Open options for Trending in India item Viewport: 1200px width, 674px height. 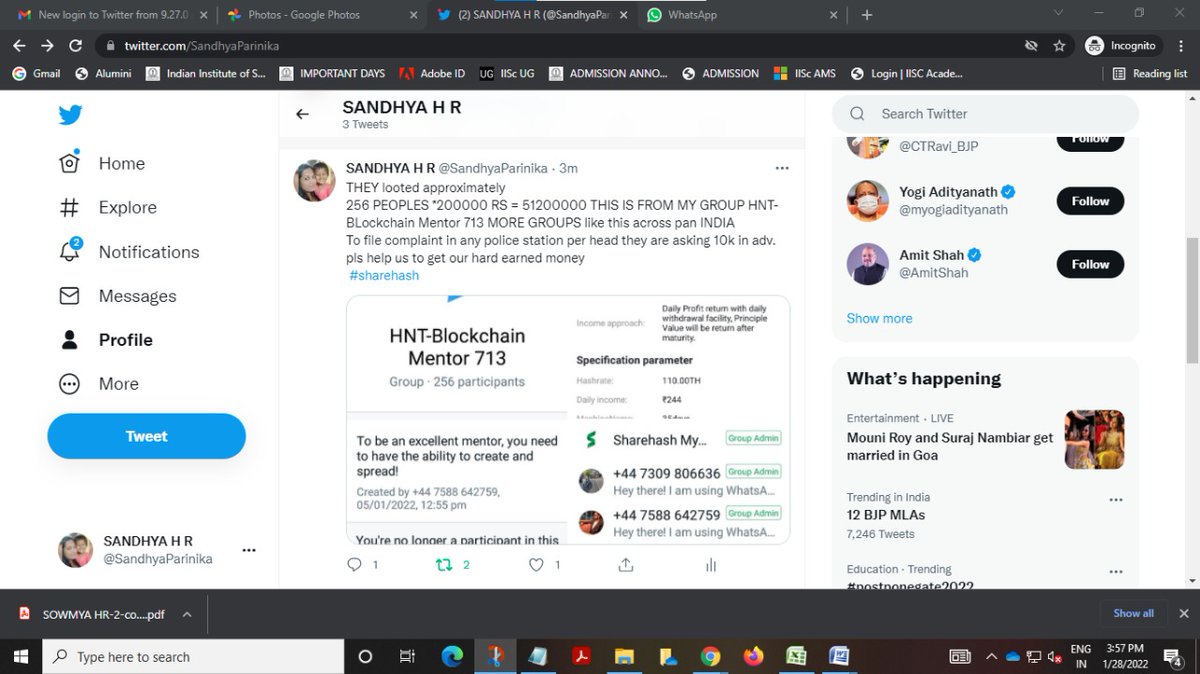(1115, 498)
